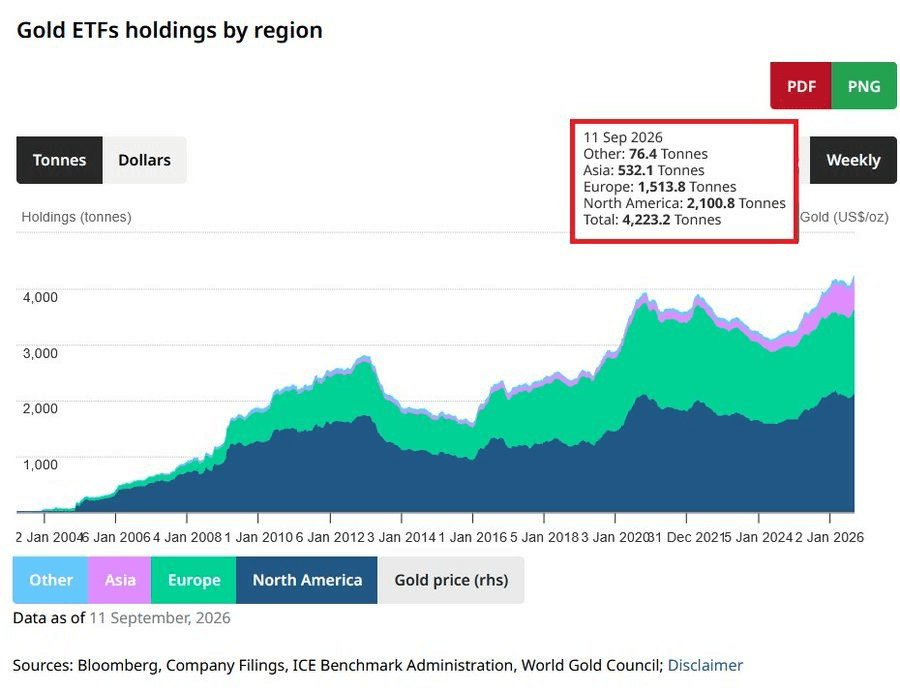The width and height of the screenshot is (900, 690).
Task: Click the 'North America: 2,100.8 Tonnes' tooltip line
Action: pos(684,203)
